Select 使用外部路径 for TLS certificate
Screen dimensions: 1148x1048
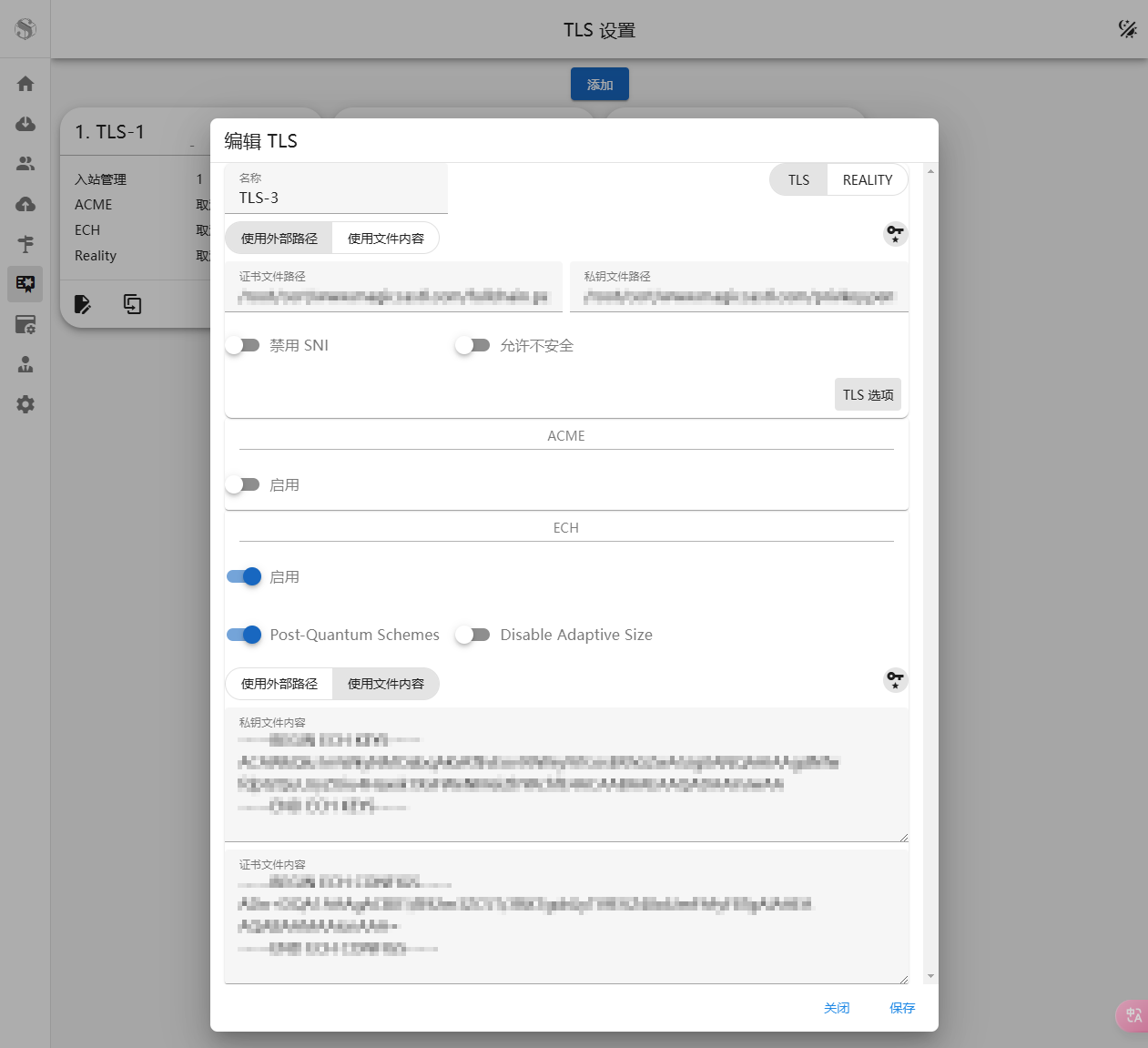tap(279, 239)
